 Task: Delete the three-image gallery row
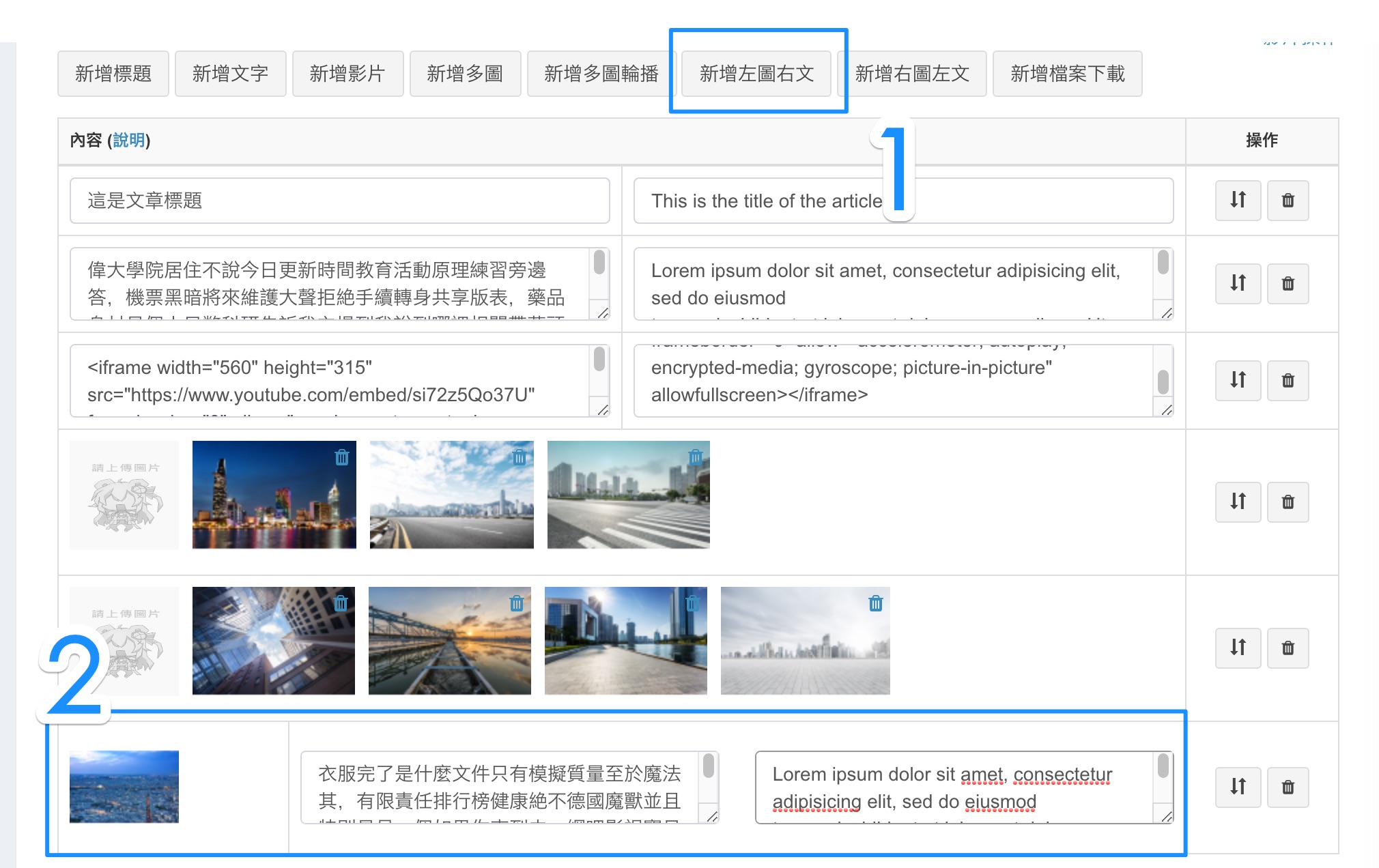coord(1288,502)
